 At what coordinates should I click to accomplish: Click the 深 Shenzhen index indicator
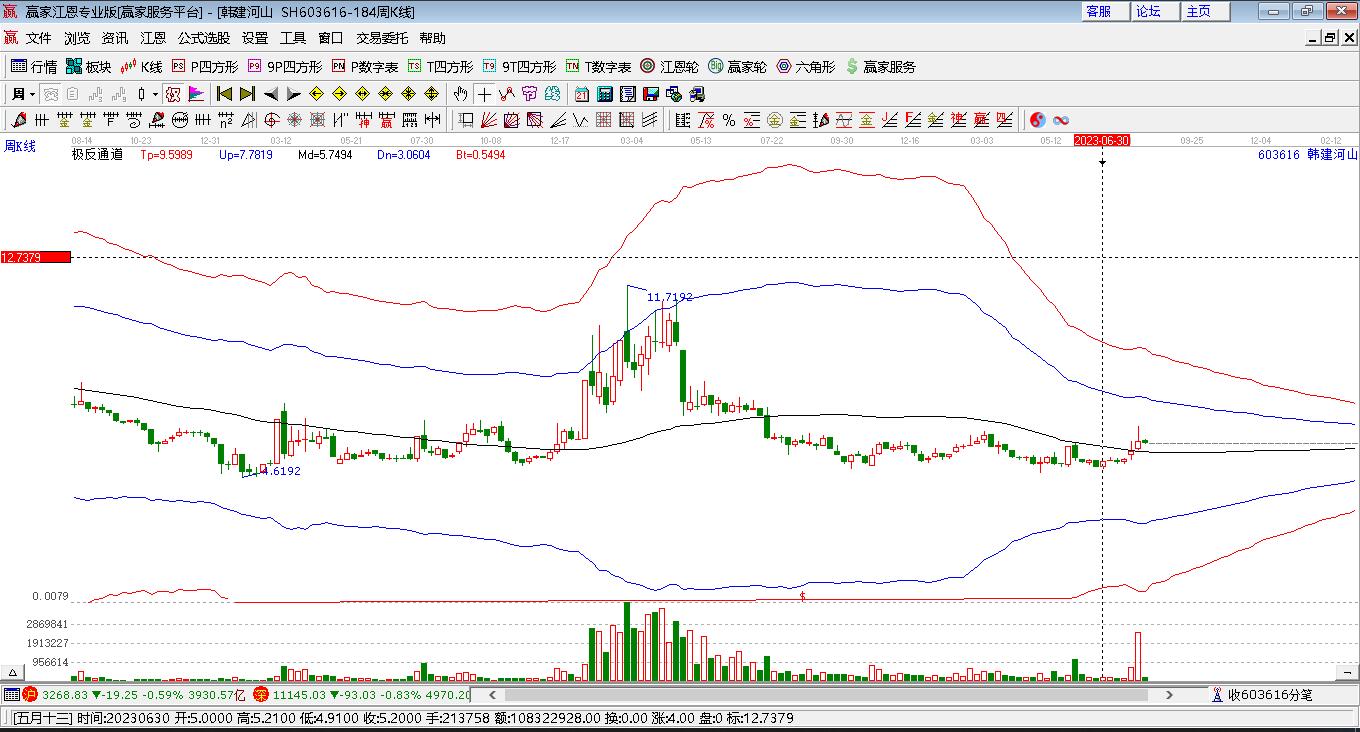[260, 694]
